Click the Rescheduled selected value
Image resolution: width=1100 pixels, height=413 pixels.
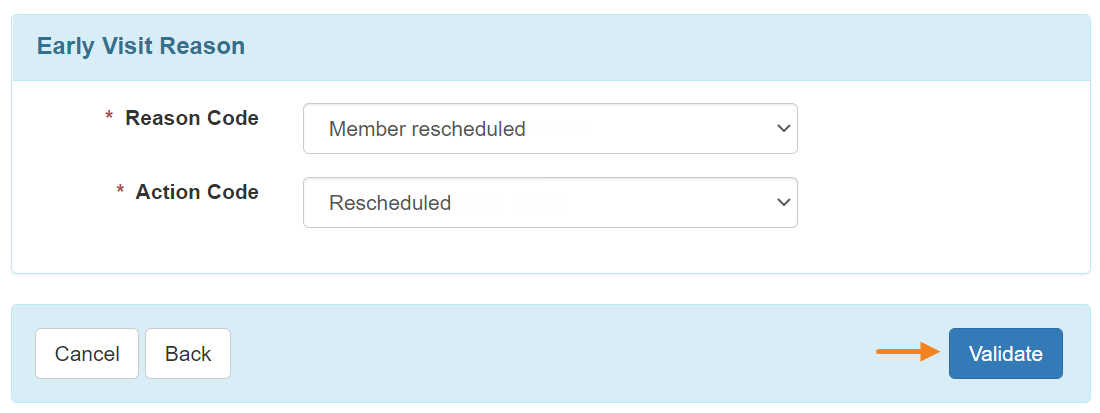(x=390, y=203)
